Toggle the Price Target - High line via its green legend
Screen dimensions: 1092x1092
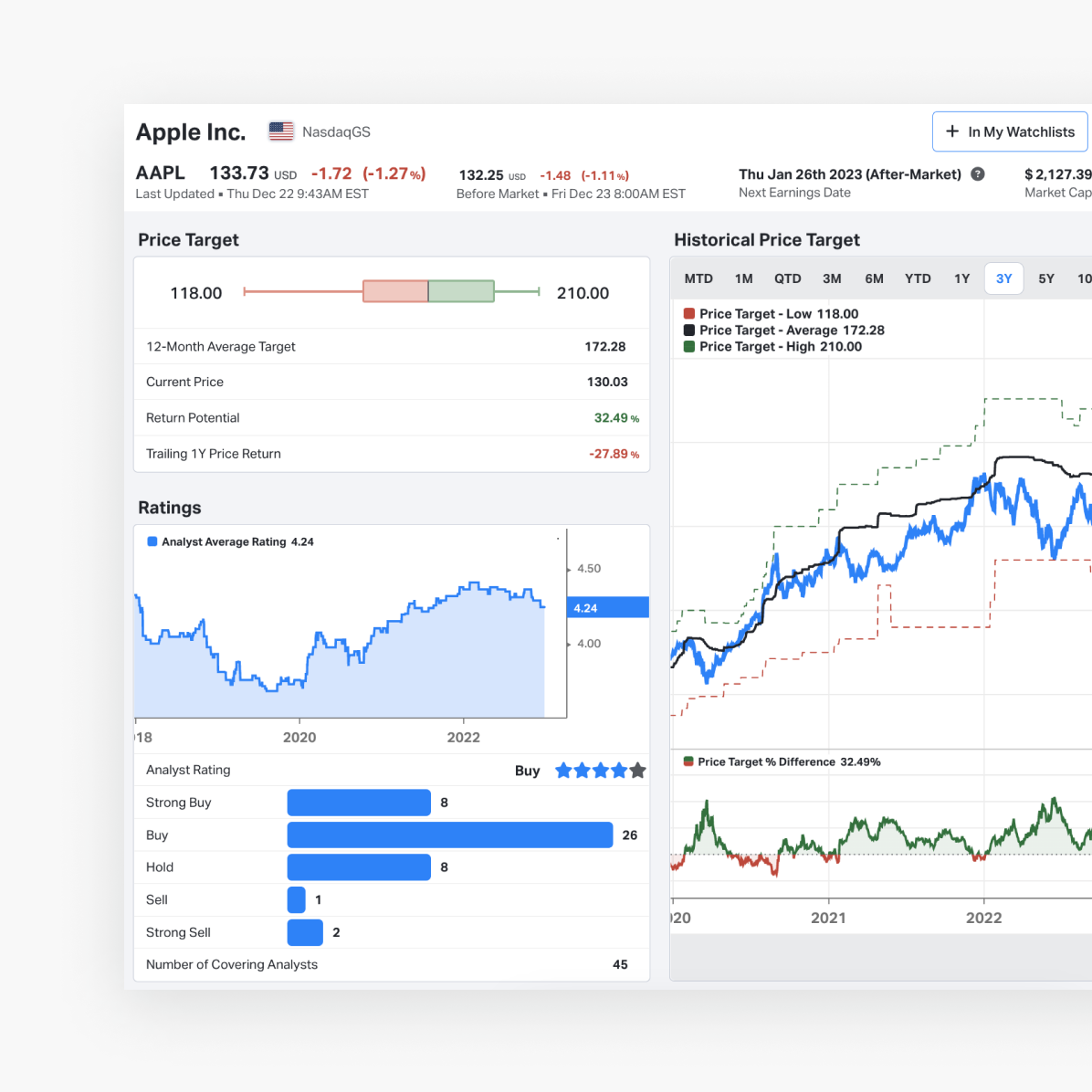(688, 346)
